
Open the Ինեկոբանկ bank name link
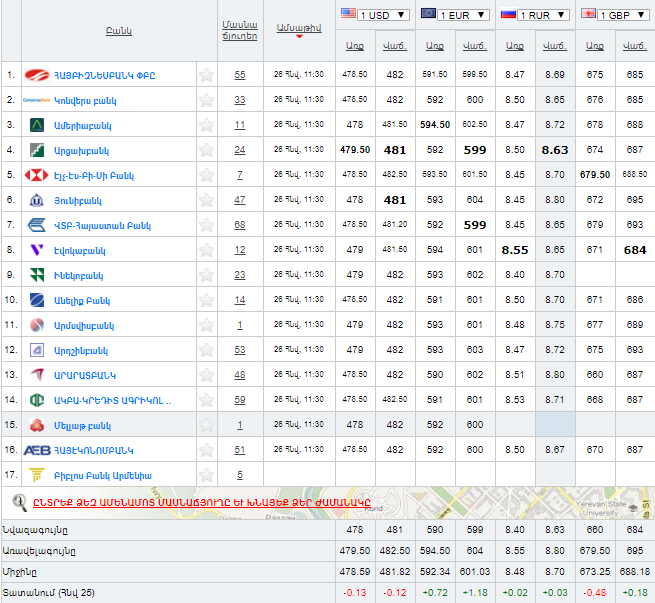coord(79,276)
